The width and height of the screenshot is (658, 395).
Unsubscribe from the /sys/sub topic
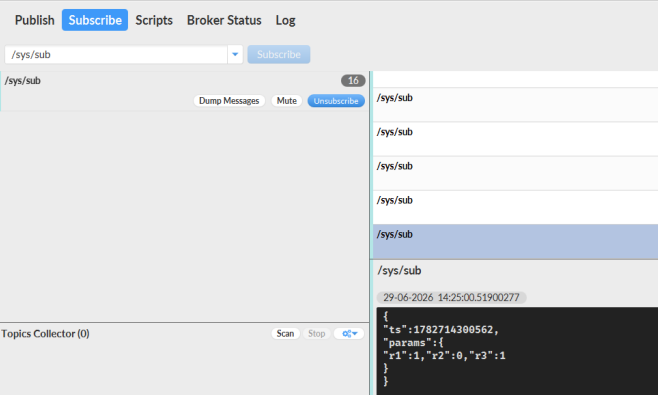pos(336,101)
